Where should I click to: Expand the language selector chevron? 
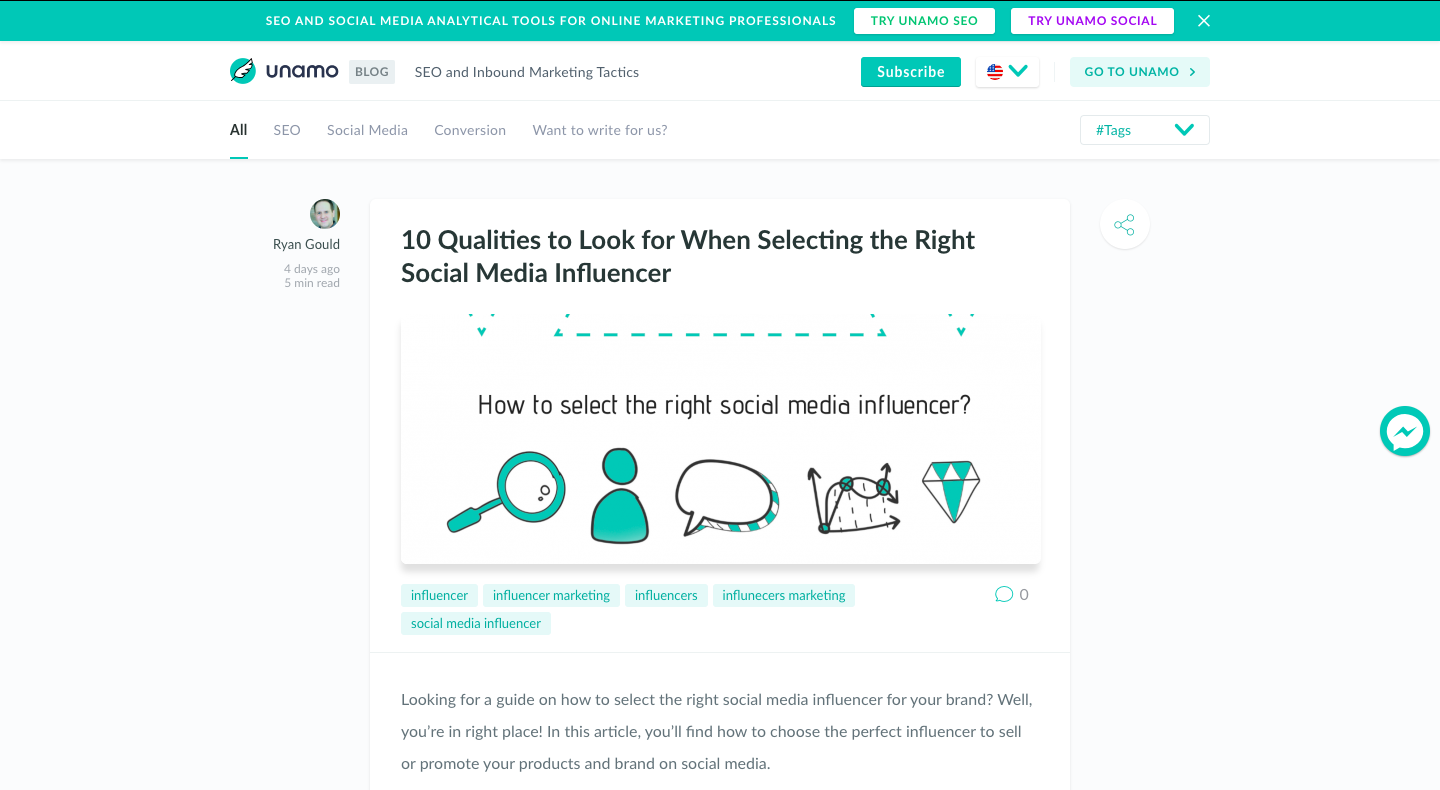1019,71
